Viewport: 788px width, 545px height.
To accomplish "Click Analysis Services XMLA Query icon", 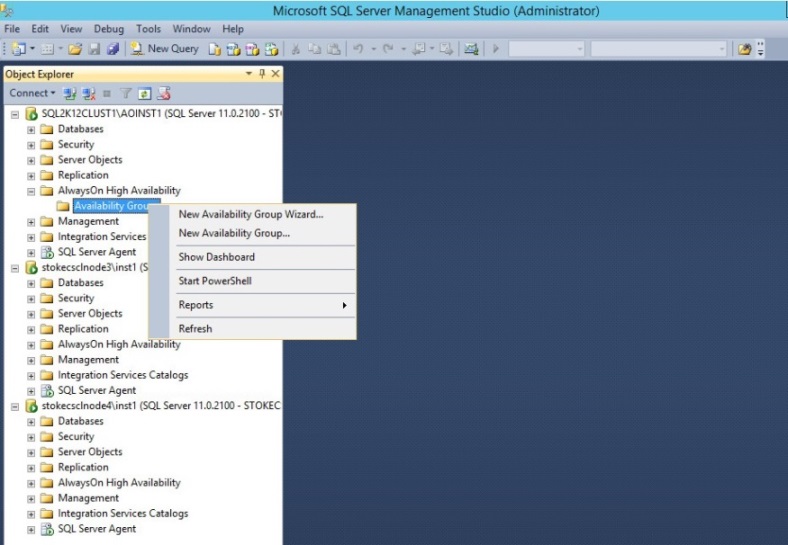I will 271,49.
